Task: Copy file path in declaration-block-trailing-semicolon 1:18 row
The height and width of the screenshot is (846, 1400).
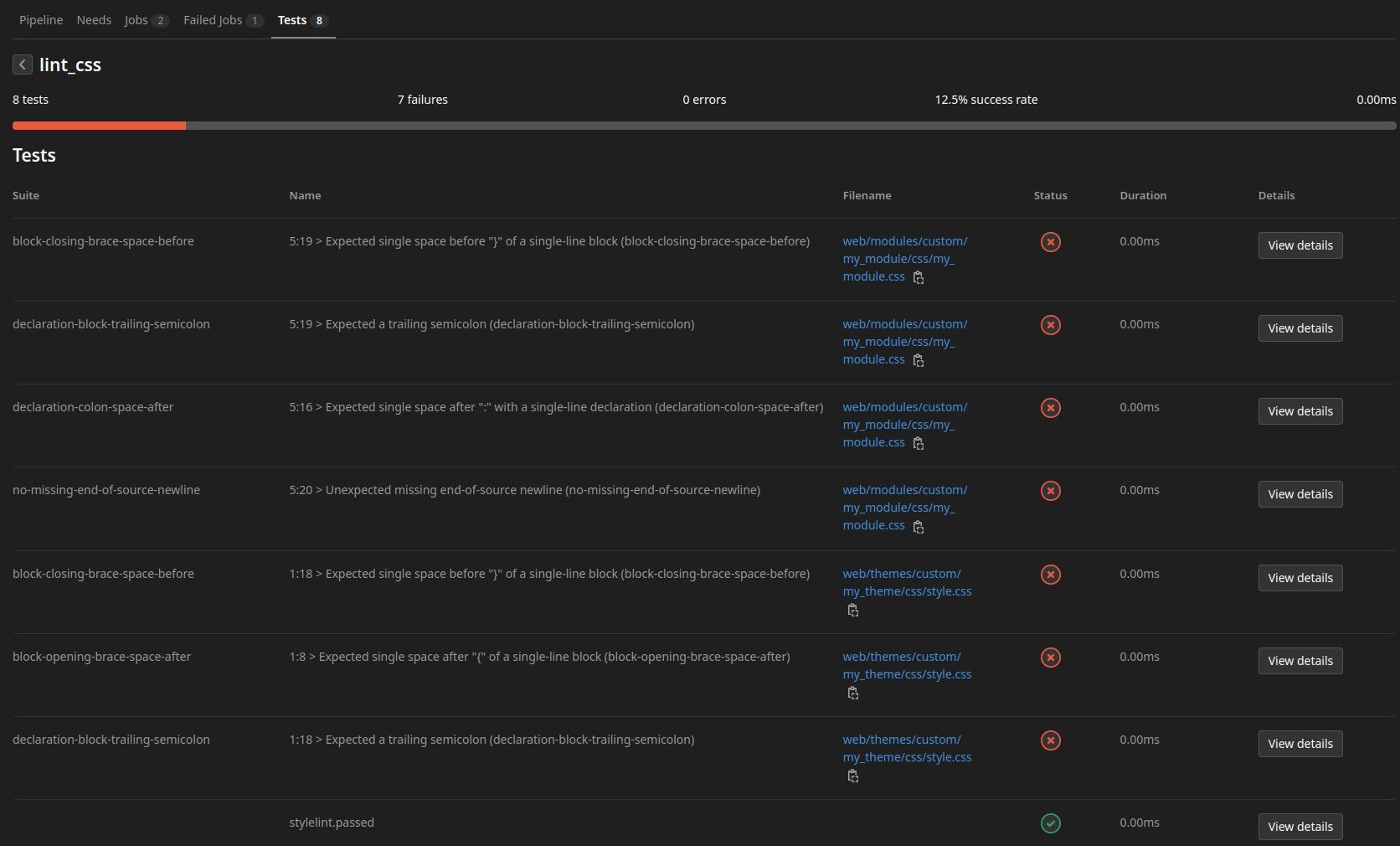Action: tap(853, 776)
